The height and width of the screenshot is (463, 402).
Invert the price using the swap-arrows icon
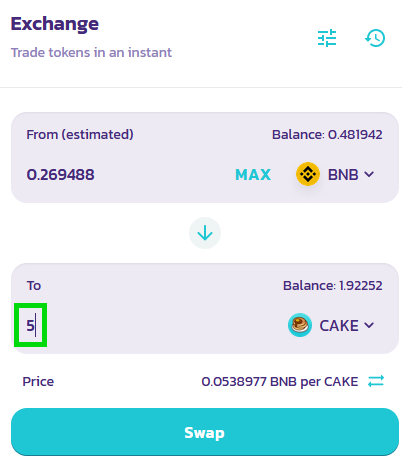(376, 381)
